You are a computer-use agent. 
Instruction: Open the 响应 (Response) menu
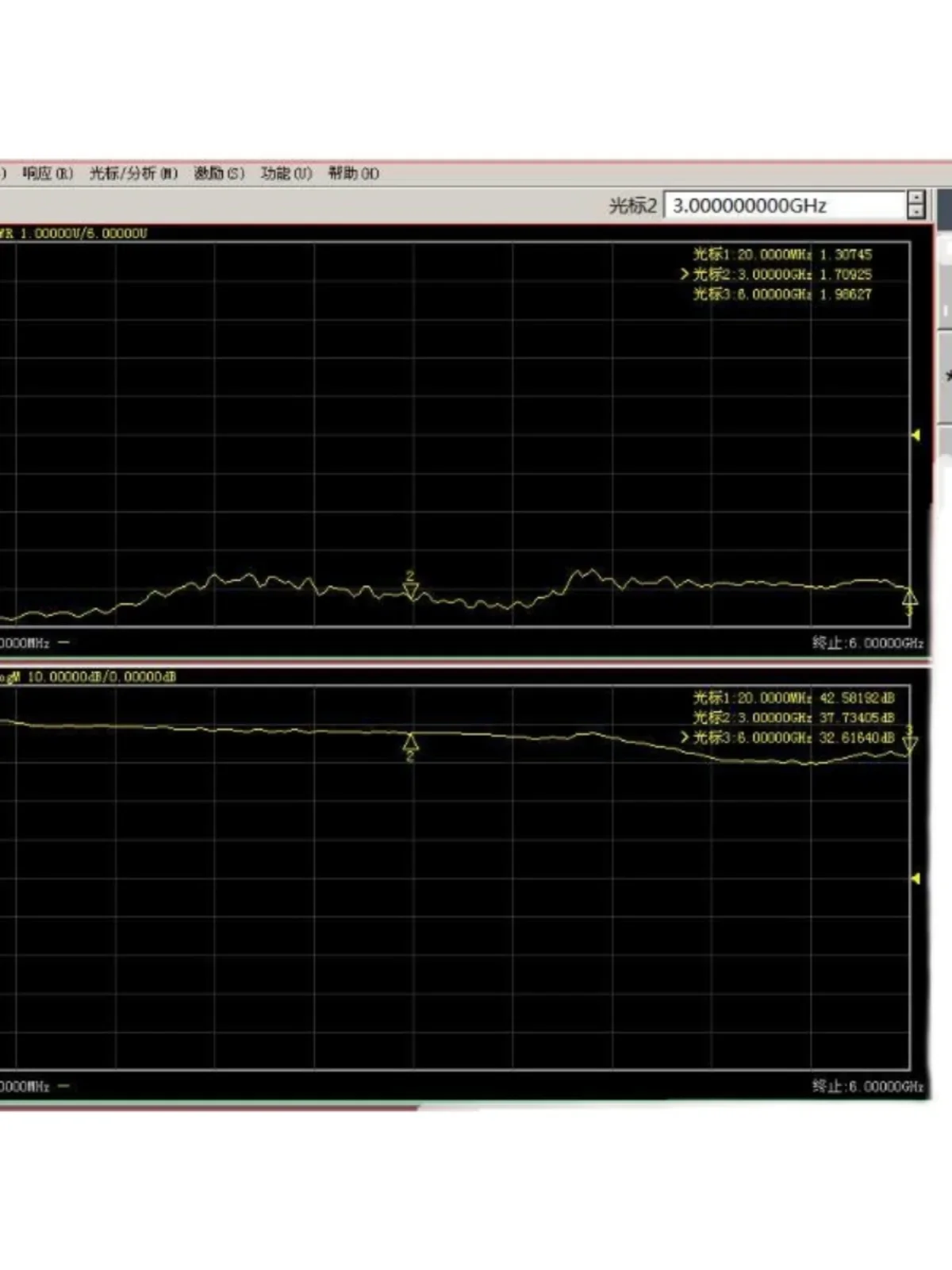[48, 173]
